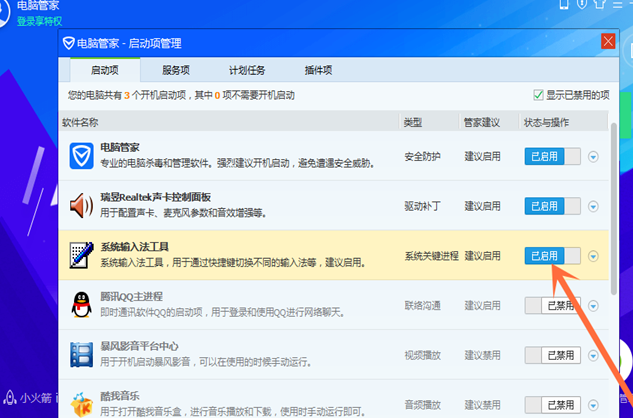Expand dropdown arrow for 电脑管家 row
The height and width of the screenshot is (418, 633).
pos(594,157)
